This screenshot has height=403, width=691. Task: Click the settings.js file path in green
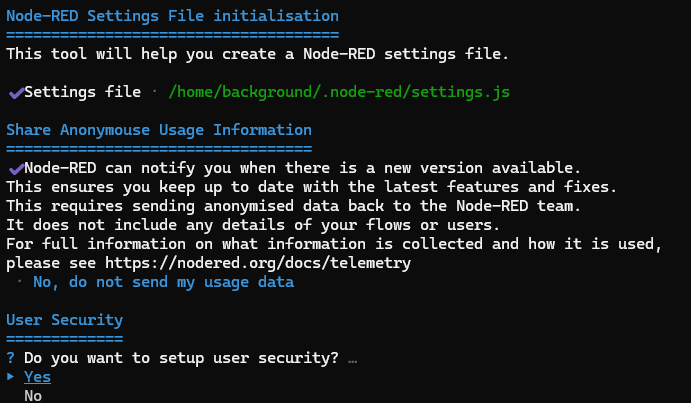point(339,92)
